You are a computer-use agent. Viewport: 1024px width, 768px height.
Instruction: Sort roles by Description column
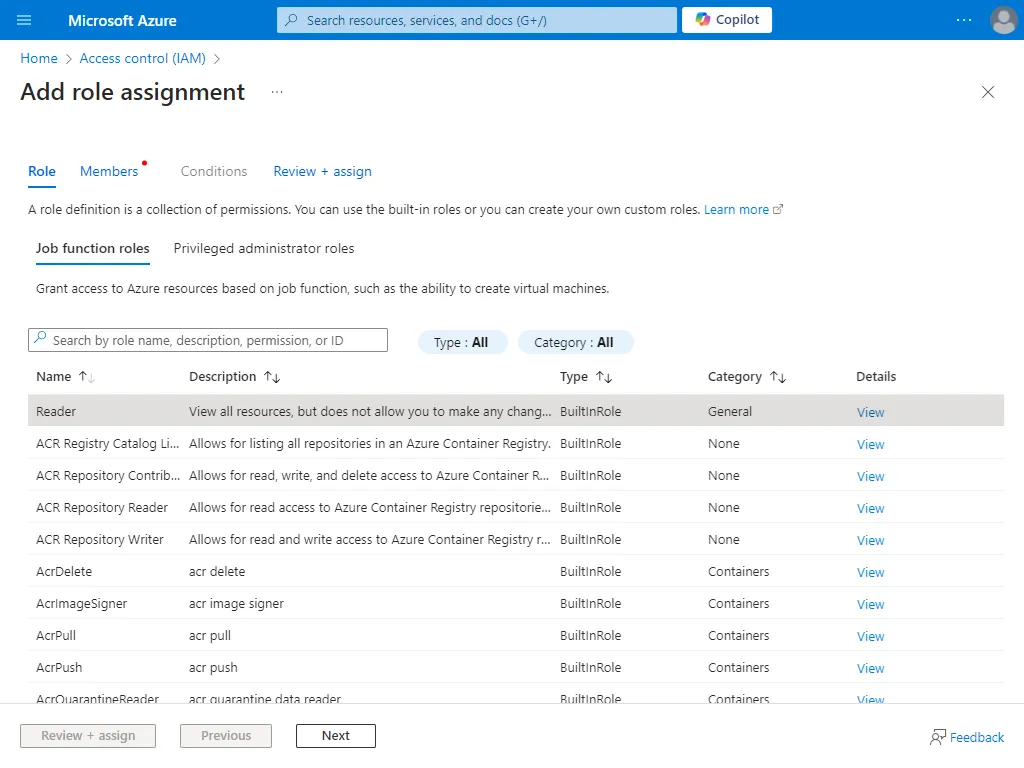(x=234, y=377)
